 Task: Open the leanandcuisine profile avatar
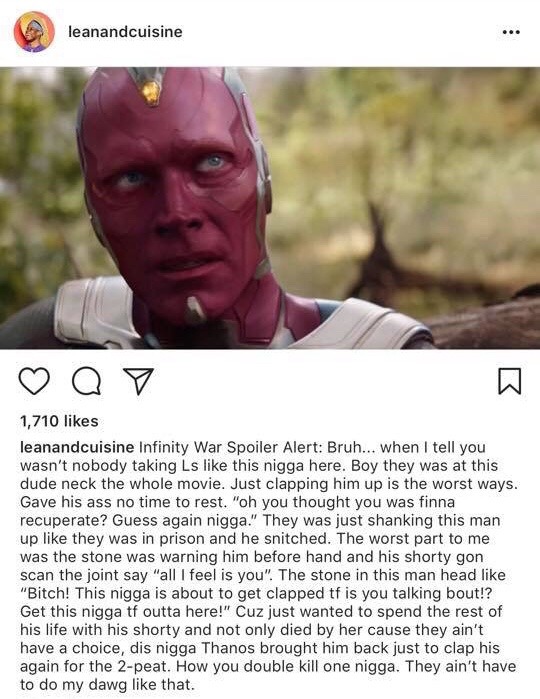(34, 32)
